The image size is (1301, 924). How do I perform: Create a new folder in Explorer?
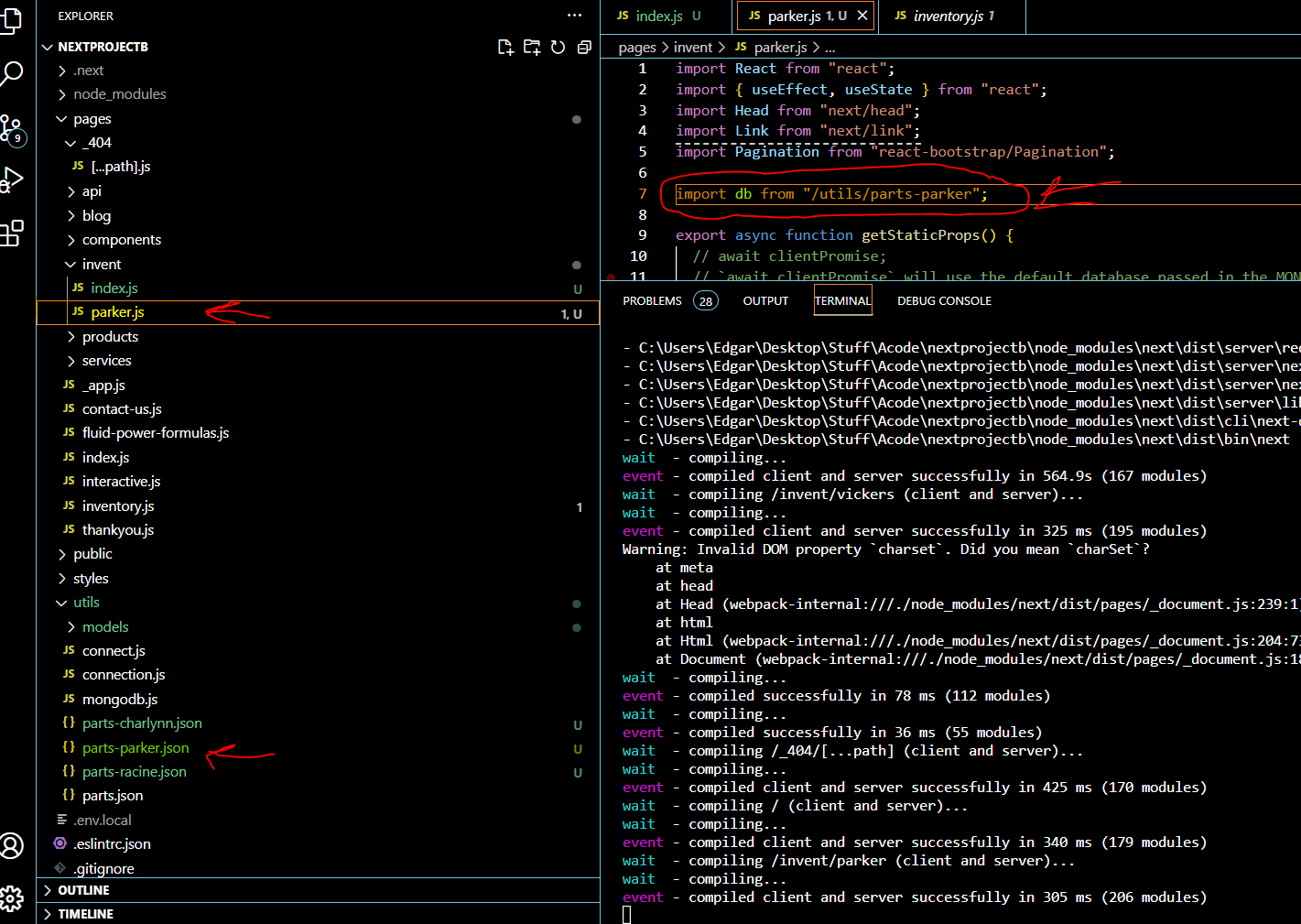pyautogui.click(x=532, y=47)
